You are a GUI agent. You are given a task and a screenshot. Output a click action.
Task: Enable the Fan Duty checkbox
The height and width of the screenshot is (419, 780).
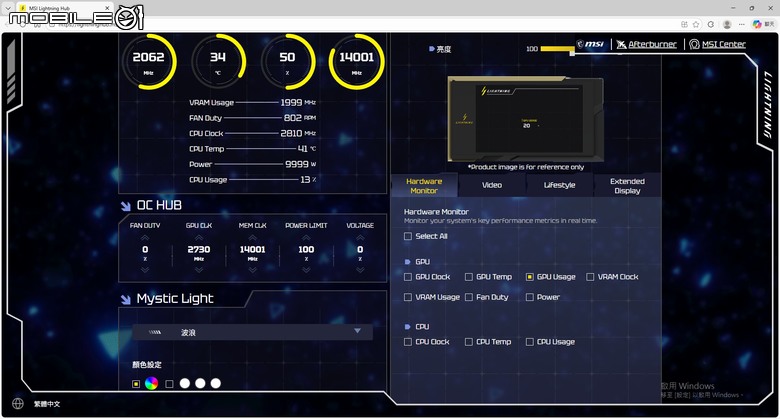469,297
